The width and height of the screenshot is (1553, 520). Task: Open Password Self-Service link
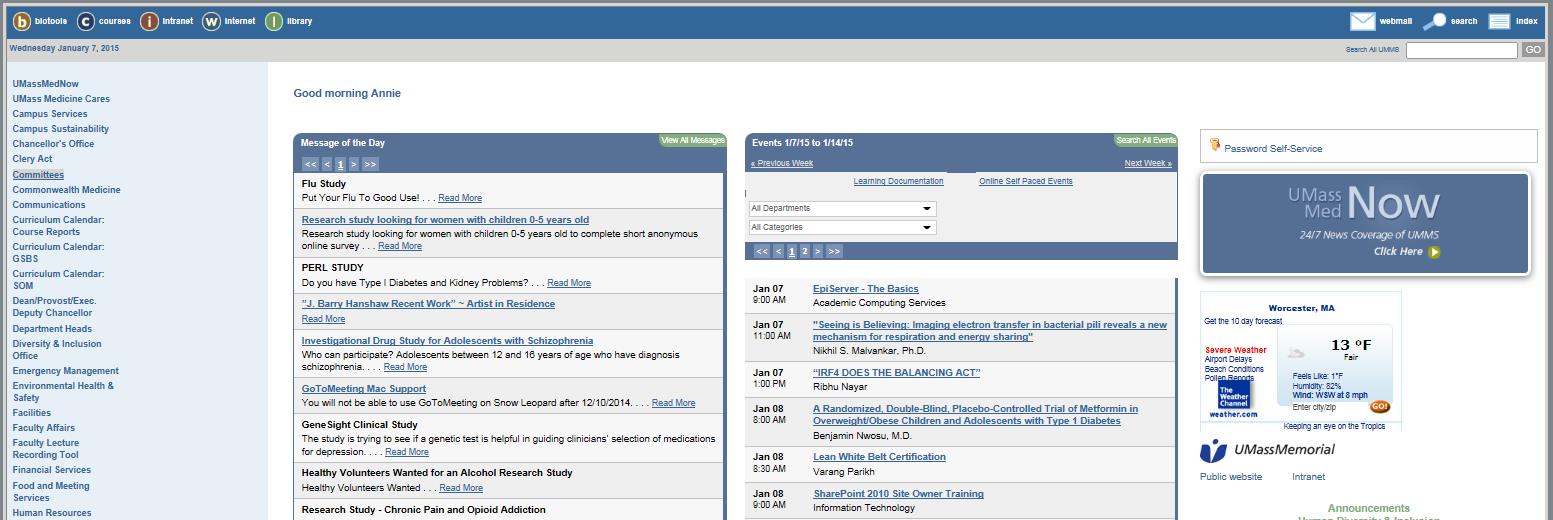(1272, 149)
